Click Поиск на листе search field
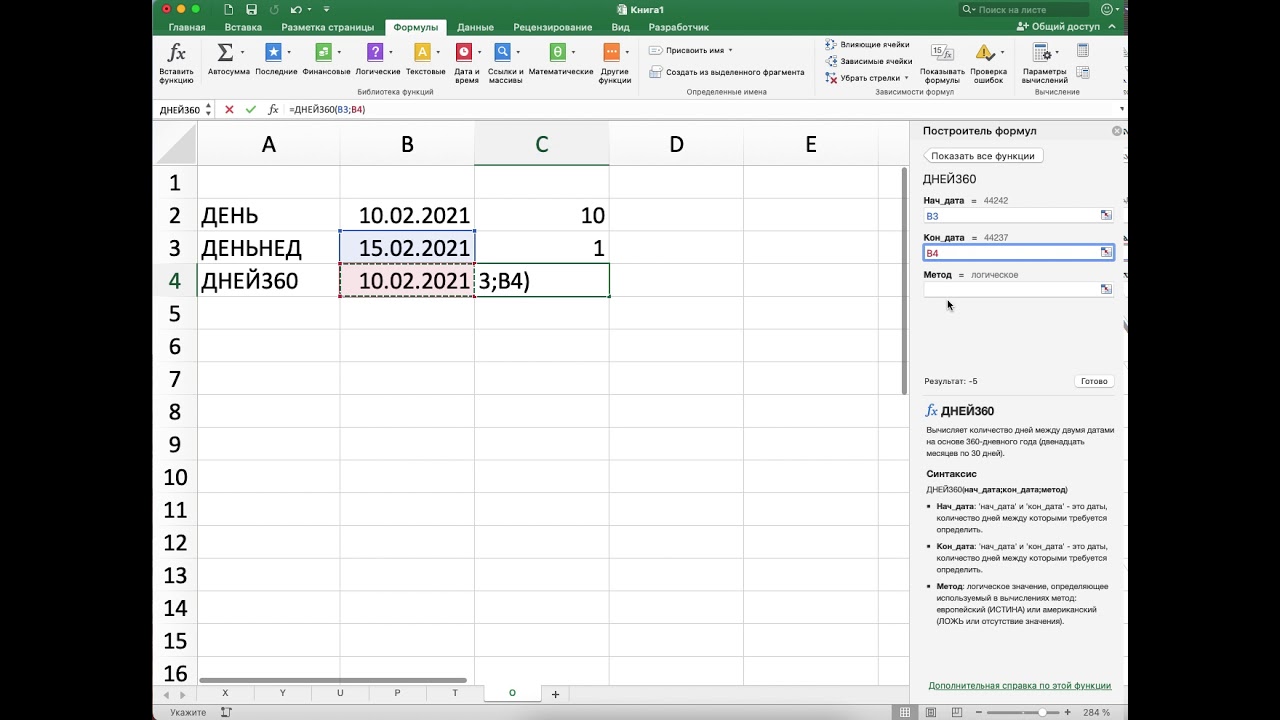 (x=1024, y=9)
